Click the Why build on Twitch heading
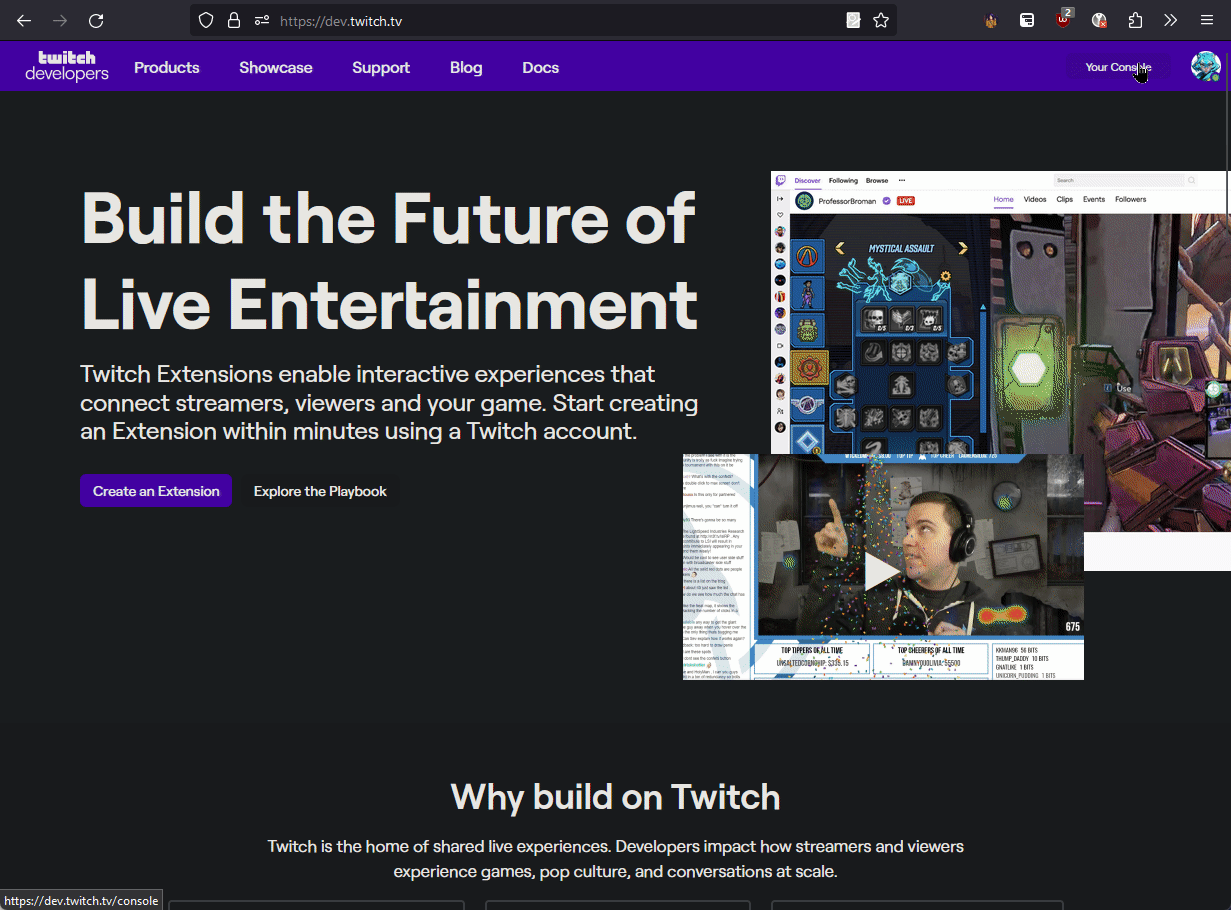This screenshot has height=910, width=1231. pos(615,797)
